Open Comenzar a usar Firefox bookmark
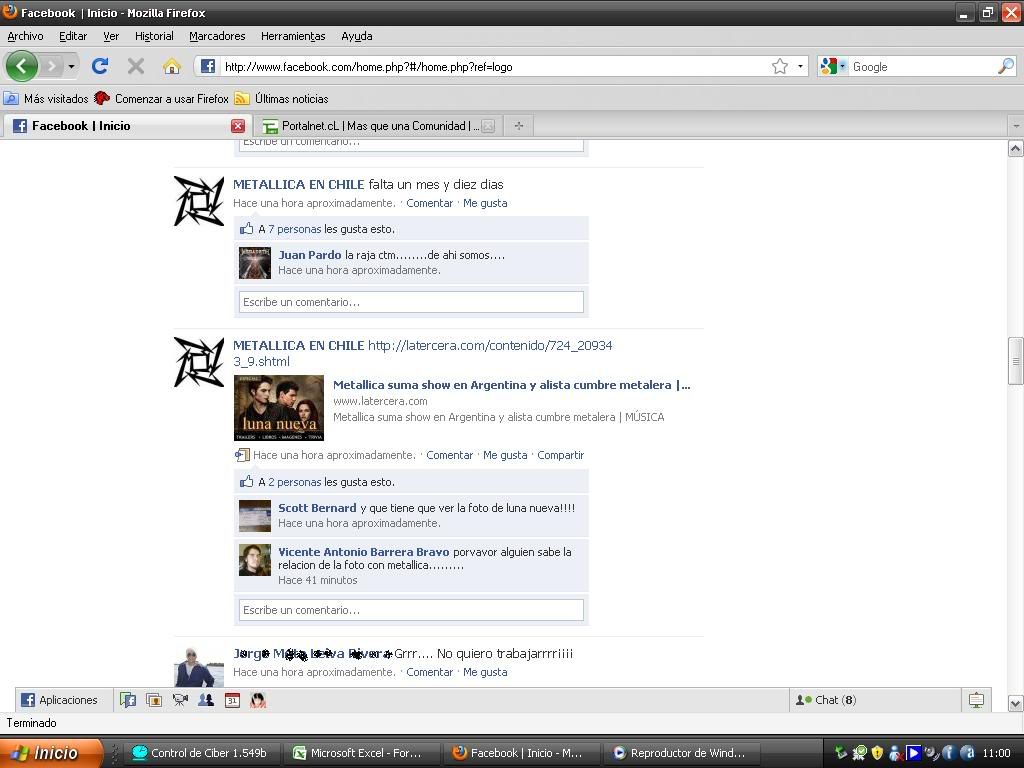Viewport: 1024px width, 768px height. pyautogui.click(x=161, y=99)
